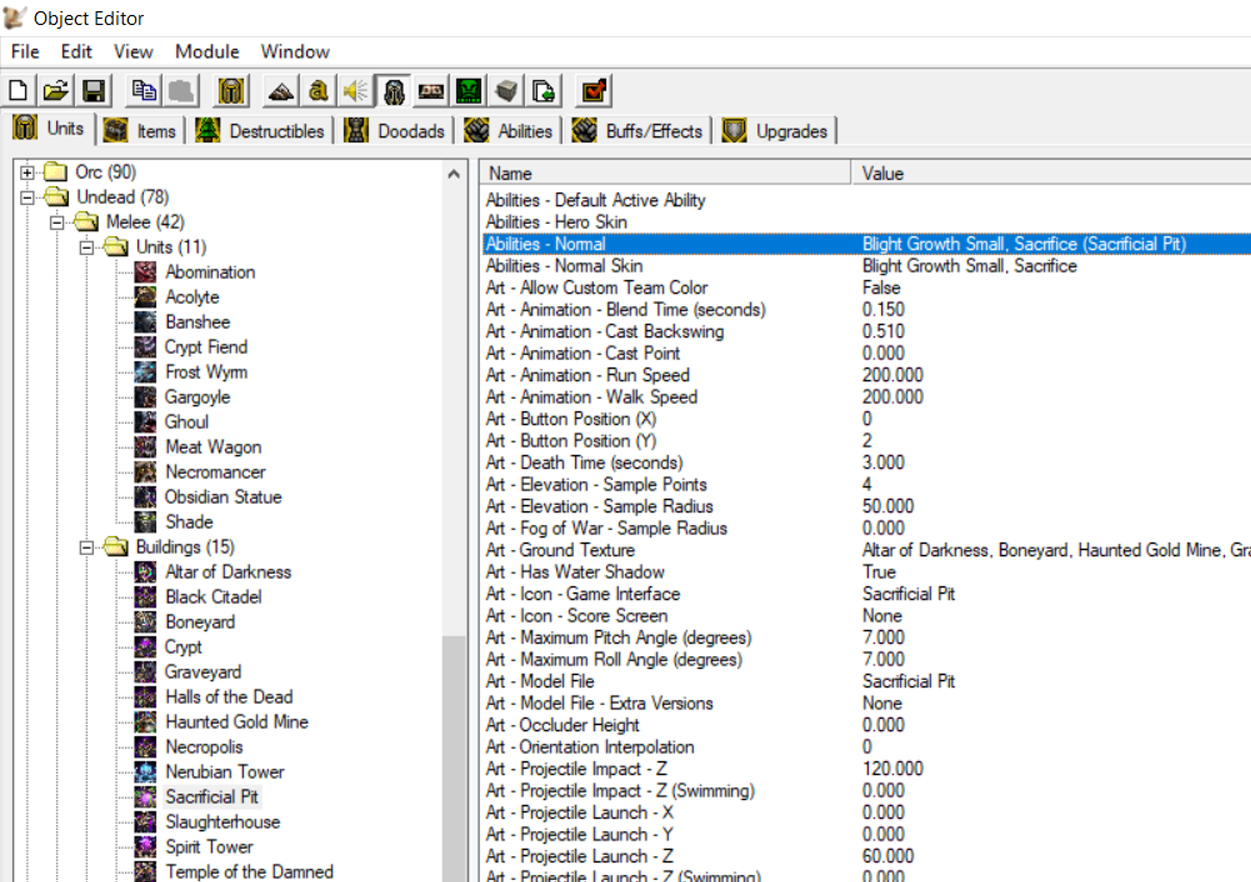This screenshot has width=1251, height=882.
Task: Switch to the Destructibles tab
Action: [x=262, y=131]
